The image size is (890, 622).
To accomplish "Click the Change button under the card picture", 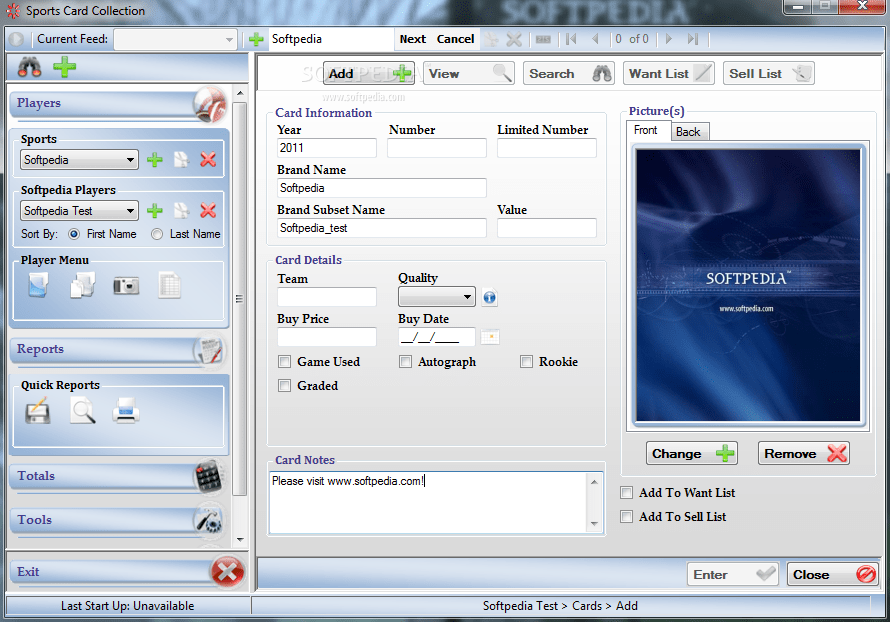I will click(x=691, y=453).
